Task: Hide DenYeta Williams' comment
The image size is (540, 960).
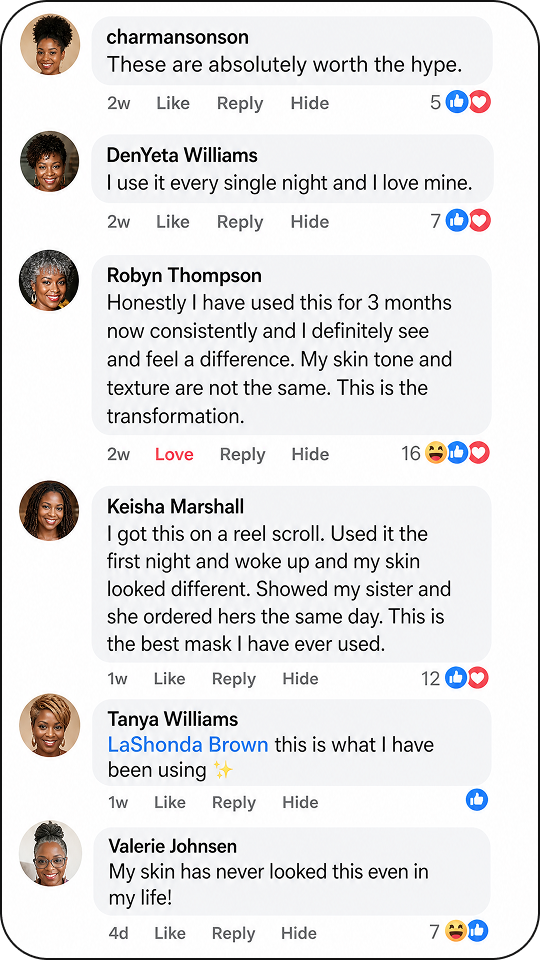Action: [x=310, y=222]
